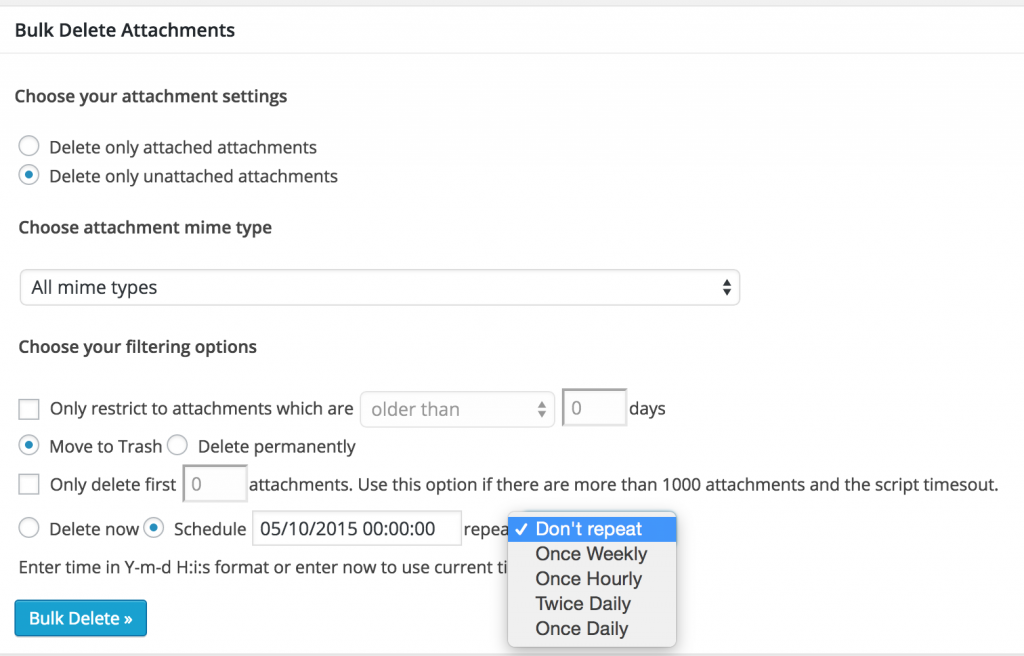Viewport: 1024px width, 656px height.
Task: Select the 'Move to Trash' radio button
Action: (29, 445)
